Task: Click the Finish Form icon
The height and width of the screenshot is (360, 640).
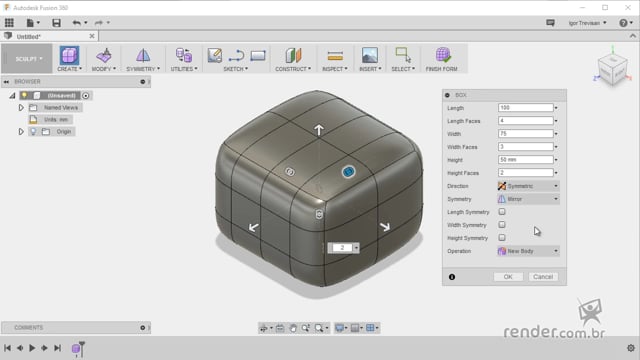Action: (442, 55)
